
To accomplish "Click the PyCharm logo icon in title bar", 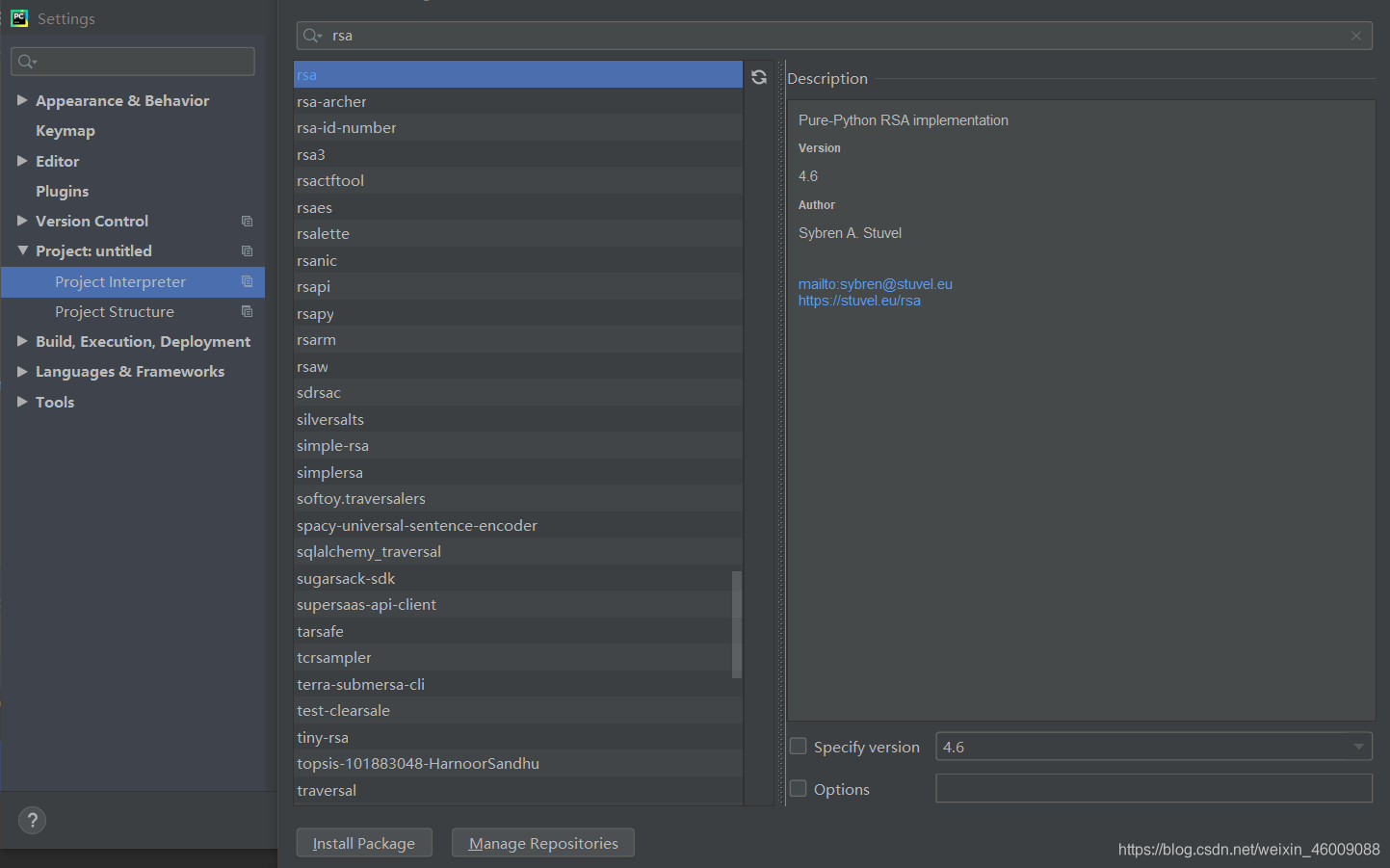I will pyautogui.click(x=19, y=18).
